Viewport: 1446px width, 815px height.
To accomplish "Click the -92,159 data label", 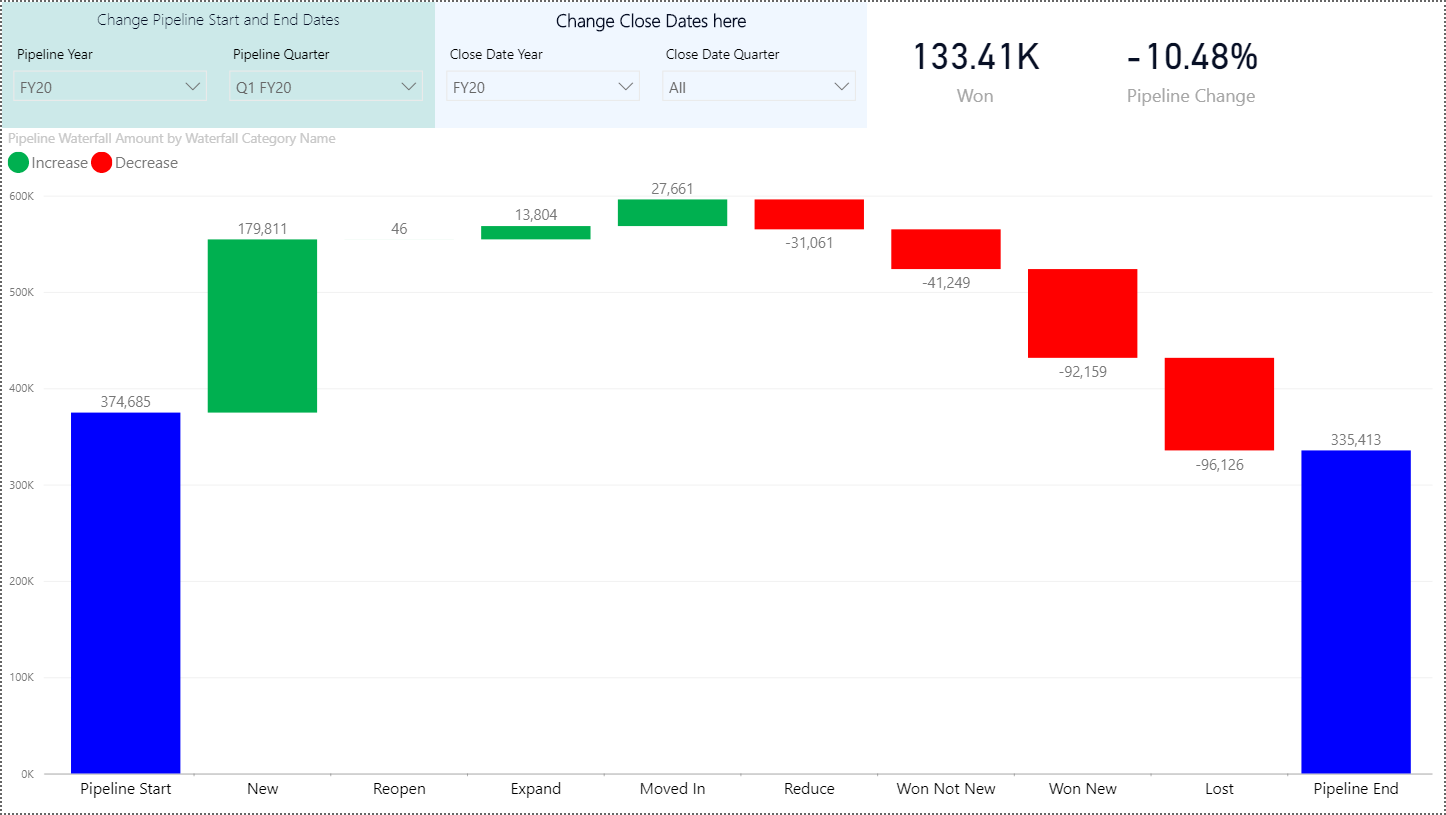I will coord(1083,372).
